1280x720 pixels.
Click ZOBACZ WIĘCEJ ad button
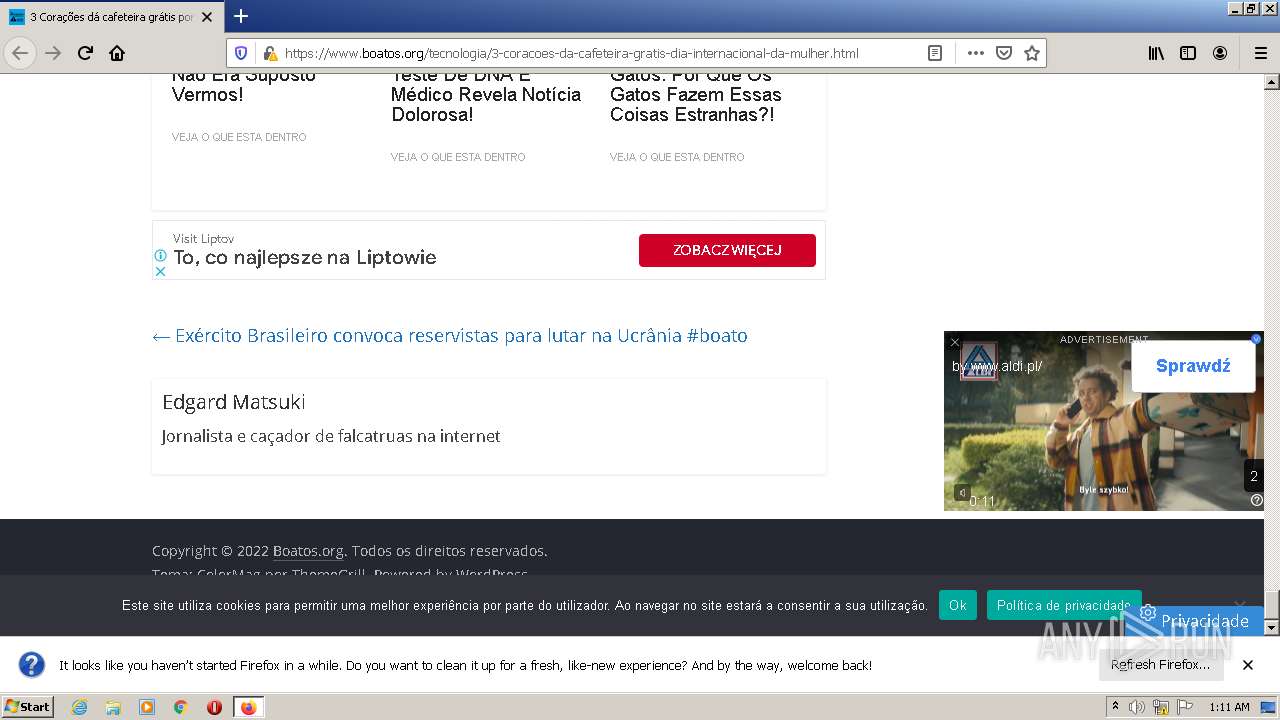(727, 250)
